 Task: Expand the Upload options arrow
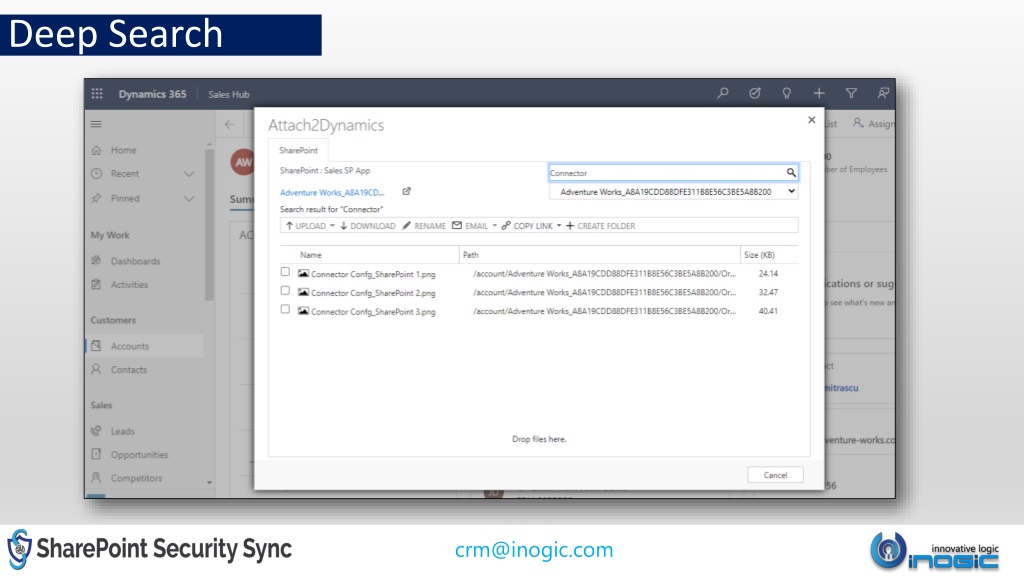[332, 226]
